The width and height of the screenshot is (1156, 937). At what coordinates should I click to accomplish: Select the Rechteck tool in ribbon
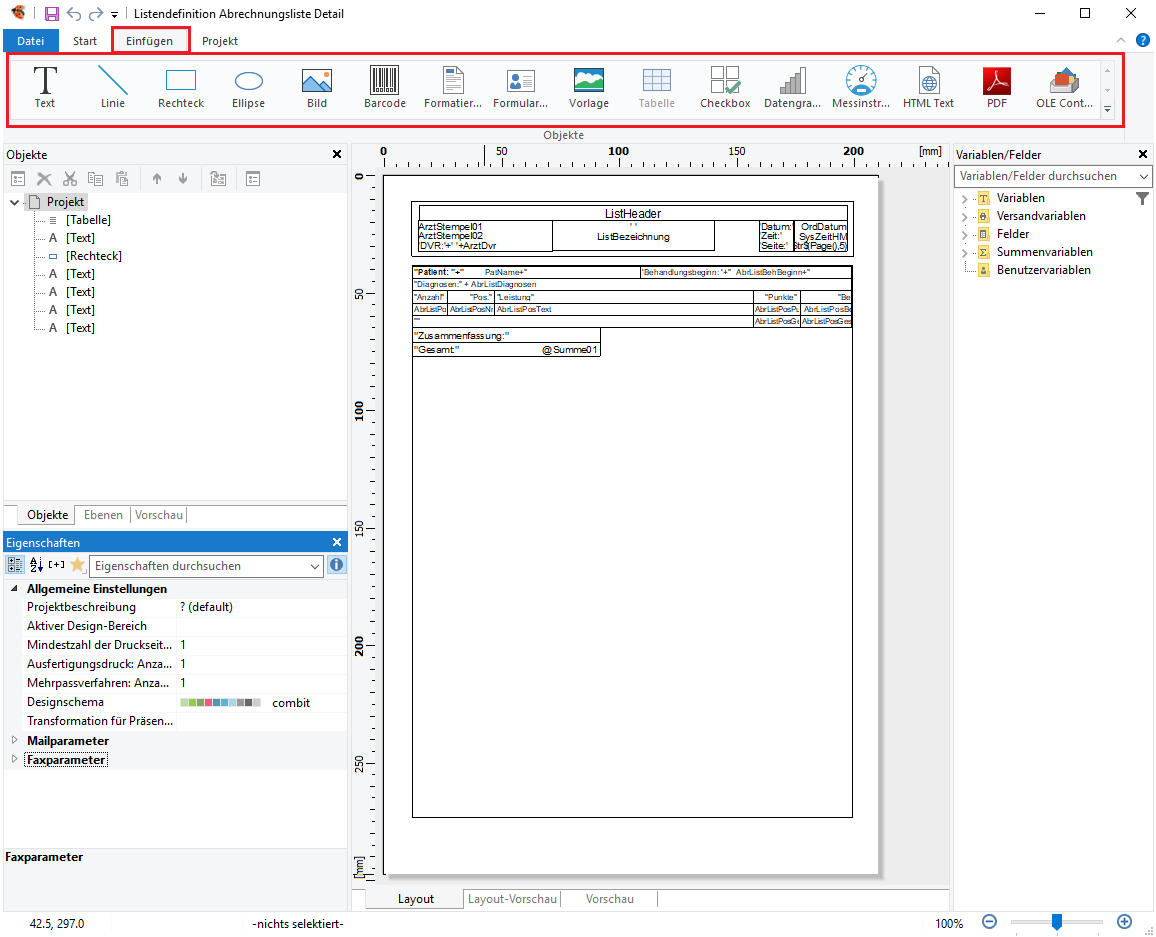181,87
